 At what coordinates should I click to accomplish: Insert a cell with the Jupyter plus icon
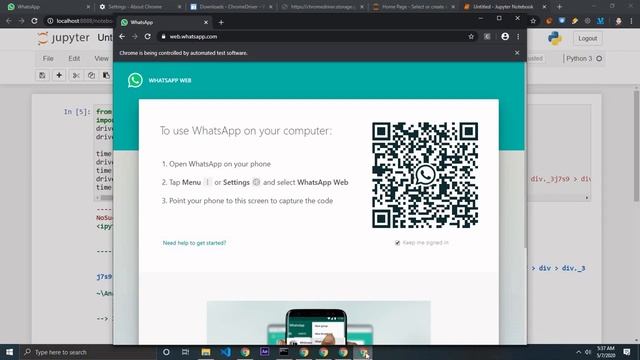59,76
